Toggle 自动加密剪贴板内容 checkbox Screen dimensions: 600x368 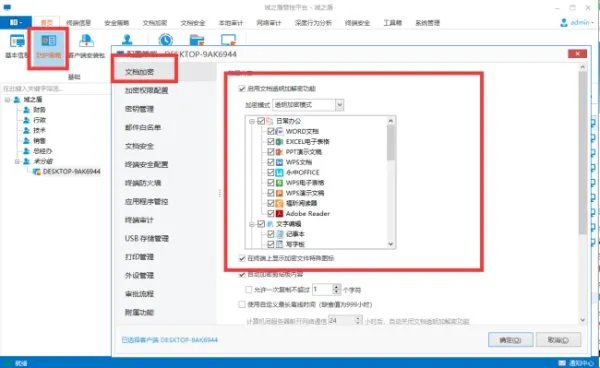242,274
